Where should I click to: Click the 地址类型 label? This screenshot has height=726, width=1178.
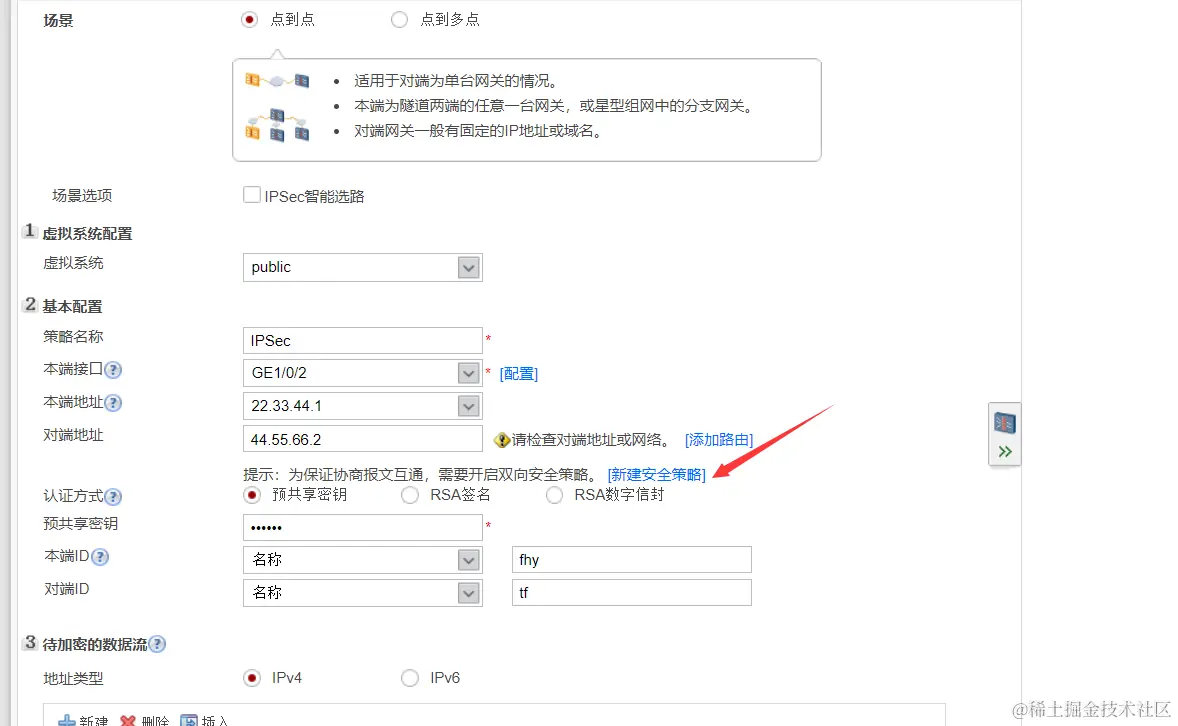tap(73, 679)
